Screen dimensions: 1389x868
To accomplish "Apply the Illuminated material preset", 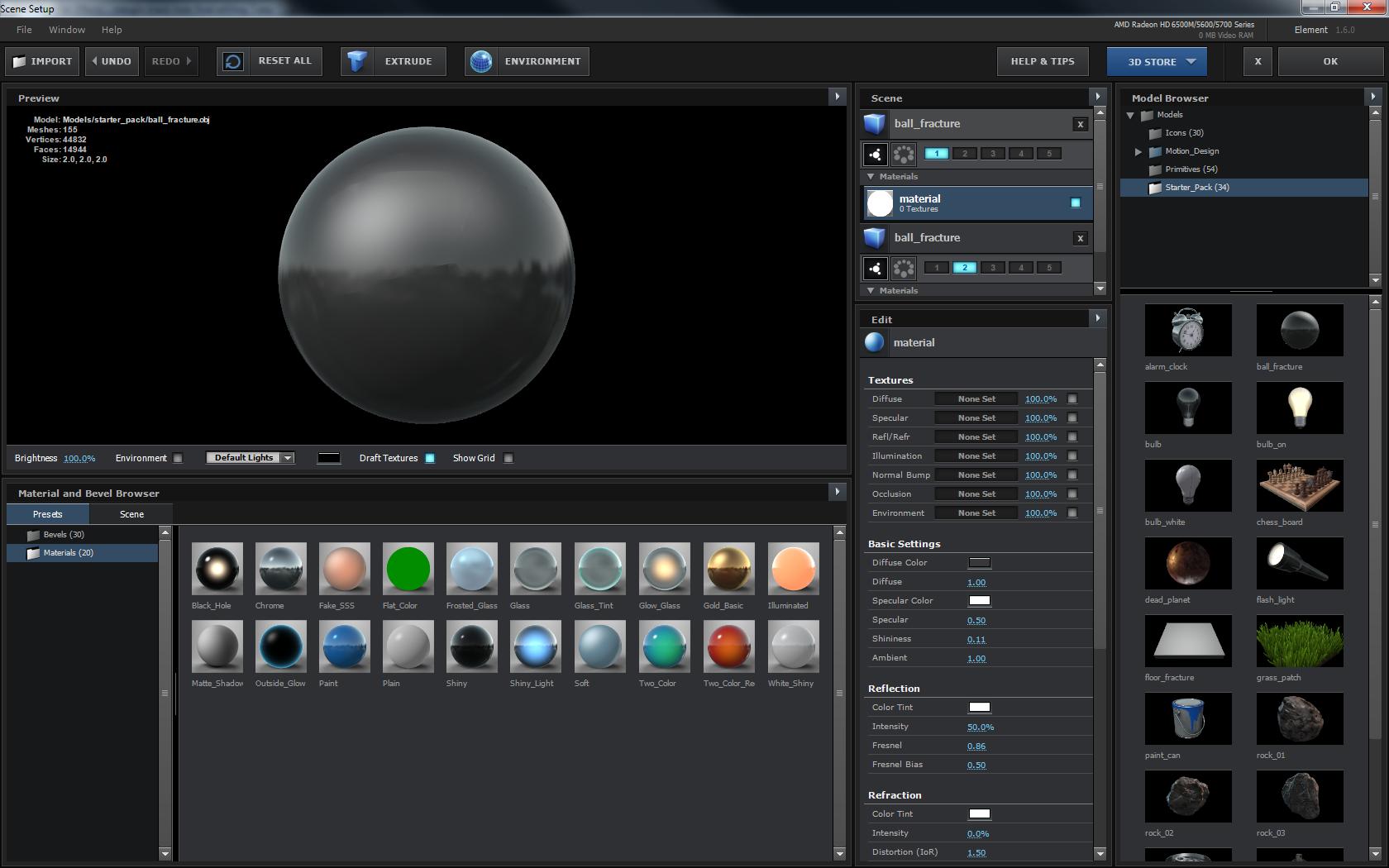I will 794,569.
